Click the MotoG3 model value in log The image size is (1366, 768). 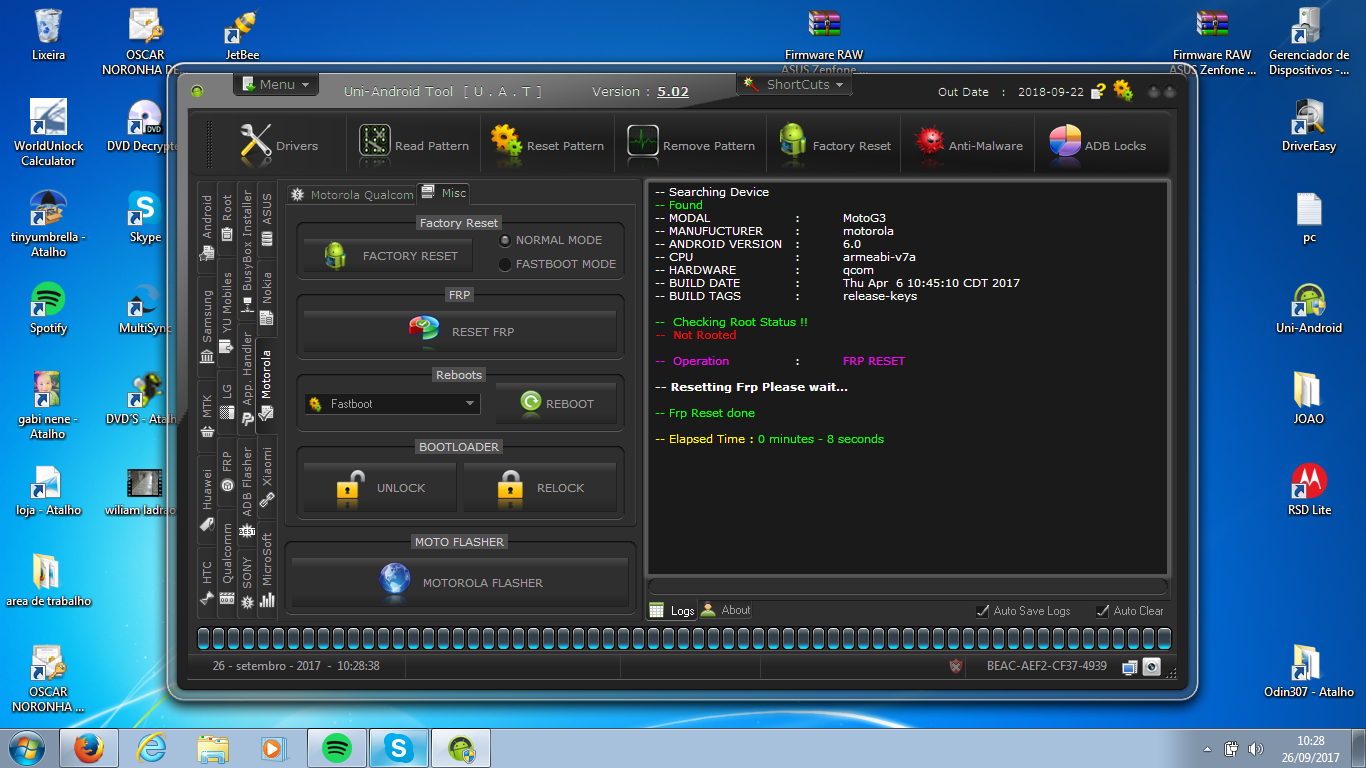coord(864,218)
